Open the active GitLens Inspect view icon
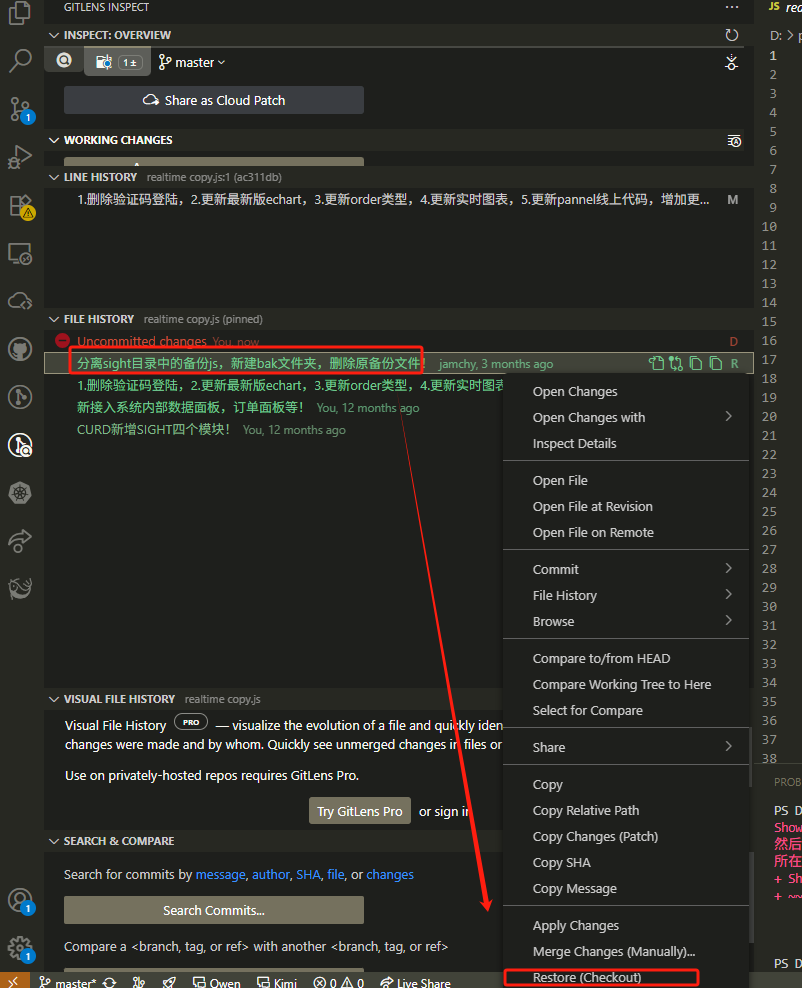Image resolution: width=802 pixels, height=988 pixels. click(20, 445)
